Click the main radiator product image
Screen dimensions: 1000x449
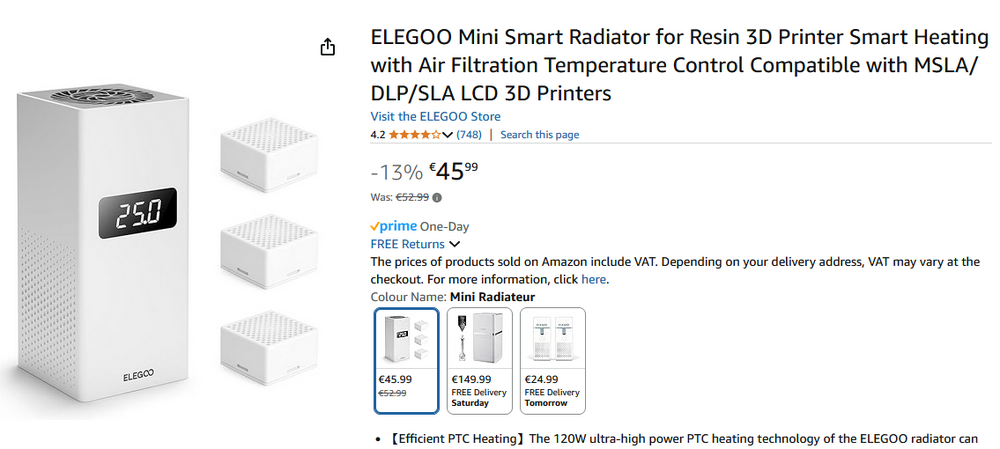(102, 244)
